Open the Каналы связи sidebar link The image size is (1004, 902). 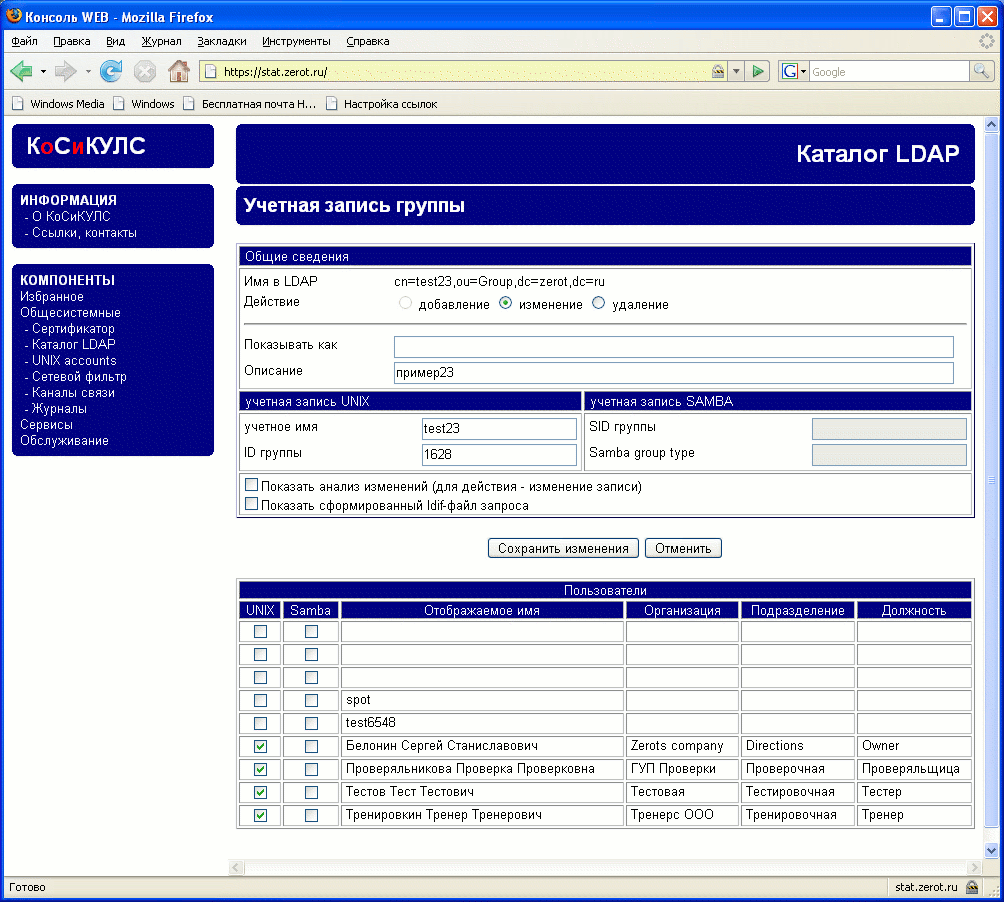coord(74,392)
